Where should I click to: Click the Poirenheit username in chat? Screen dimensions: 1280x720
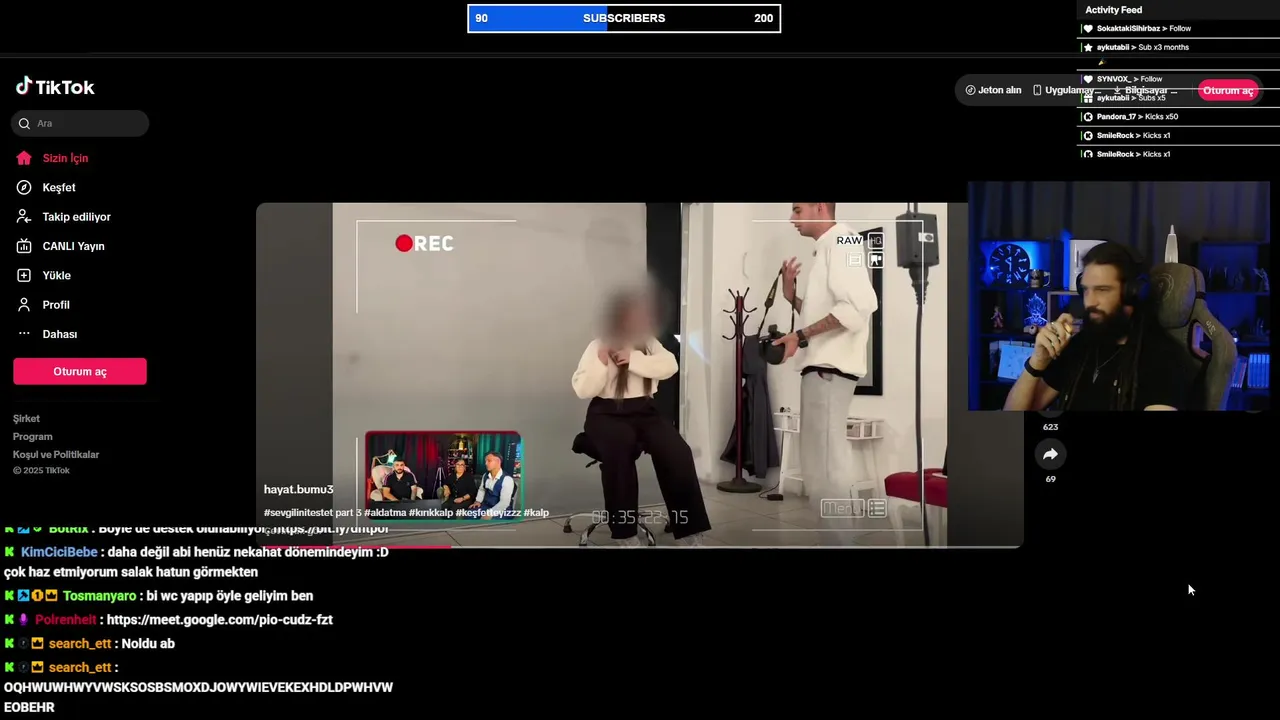pos(66,620)
